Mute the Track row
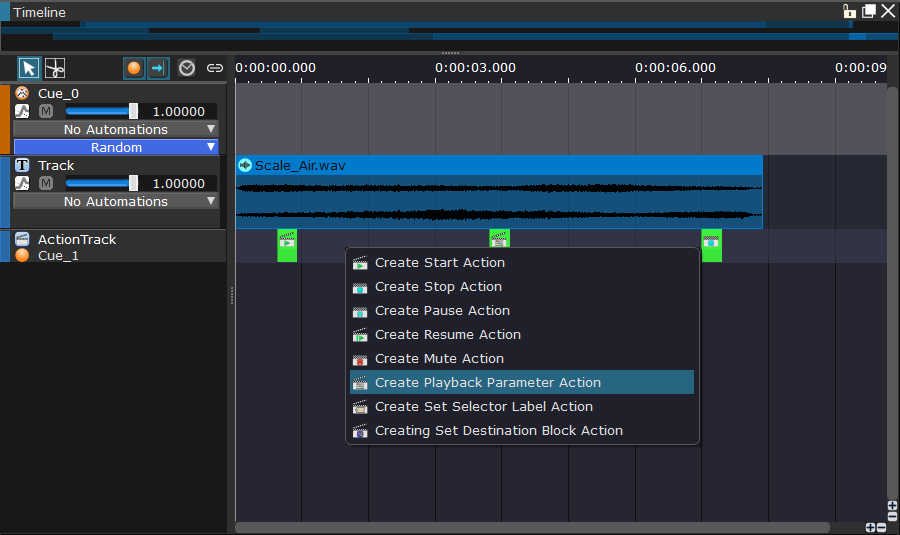 45,183
